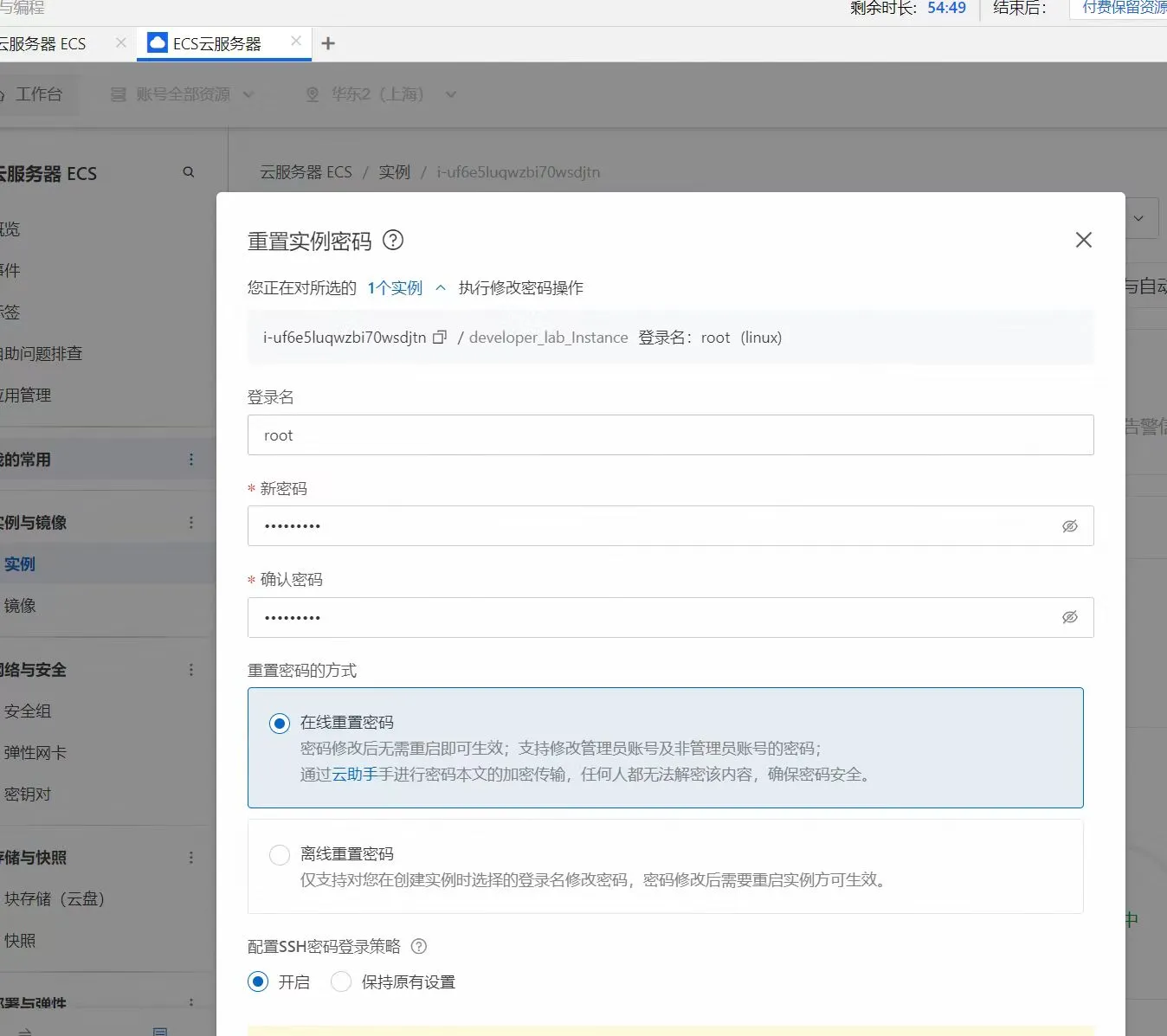The width and height of the screenshot is (1167, 1036).
Task: Search in the 云服务器 ECS sidebar
Action: tap(189, 172)
